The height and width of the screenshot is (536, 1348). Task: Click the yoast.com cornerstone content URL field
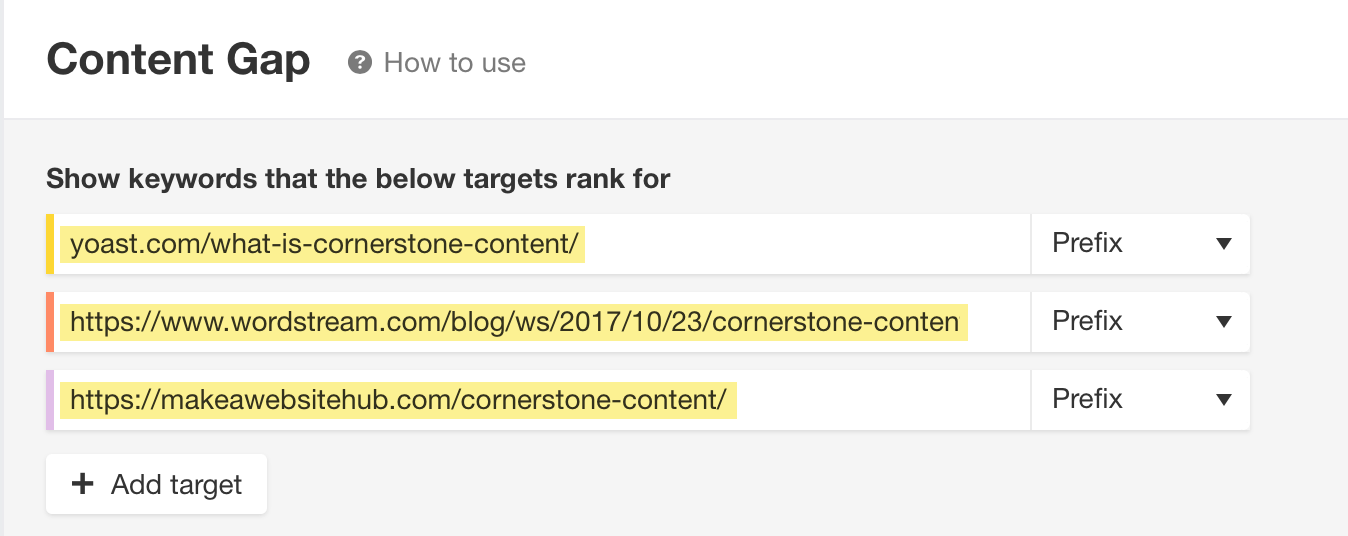tap(542, 243)
